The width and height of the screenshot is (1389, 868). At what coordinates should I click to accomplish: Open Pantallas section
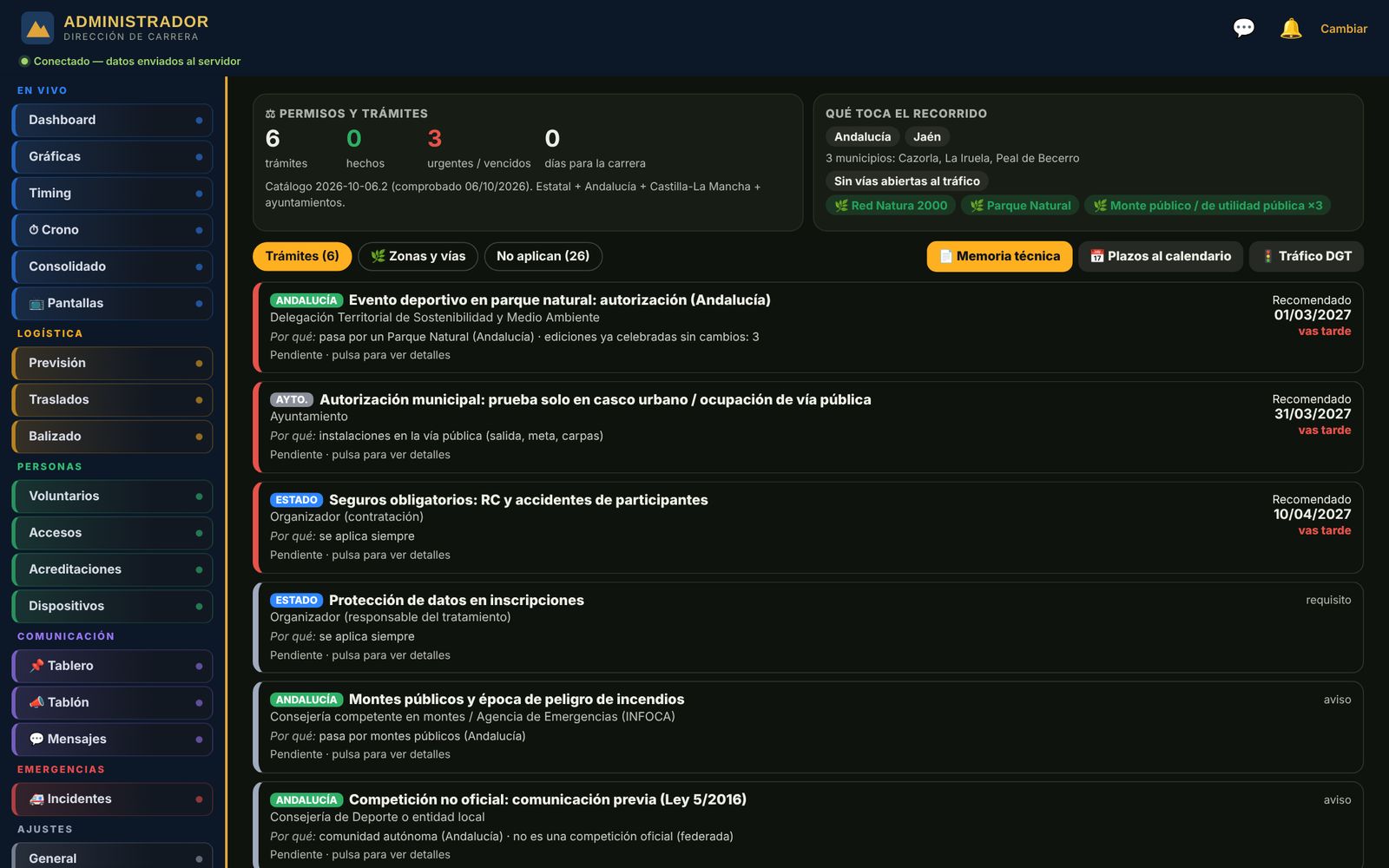(112, 303)
